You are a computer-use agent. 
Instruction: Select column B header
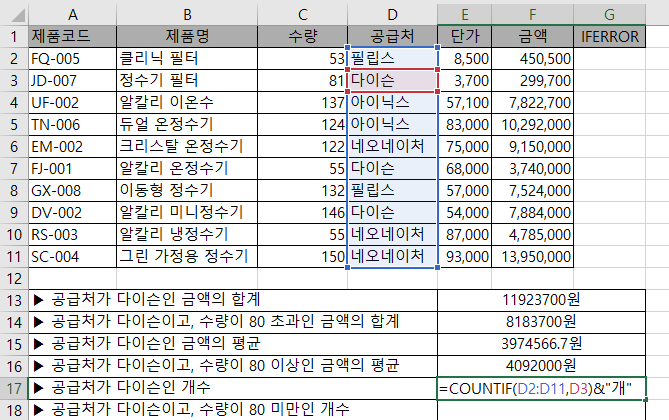187,15
